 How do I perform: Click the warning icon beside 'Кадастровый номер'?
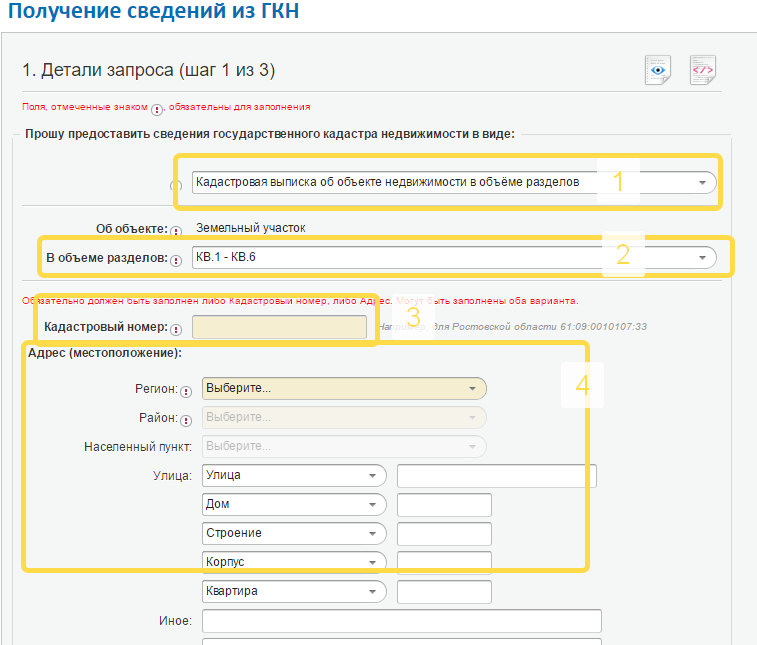[x=176, y=328]
